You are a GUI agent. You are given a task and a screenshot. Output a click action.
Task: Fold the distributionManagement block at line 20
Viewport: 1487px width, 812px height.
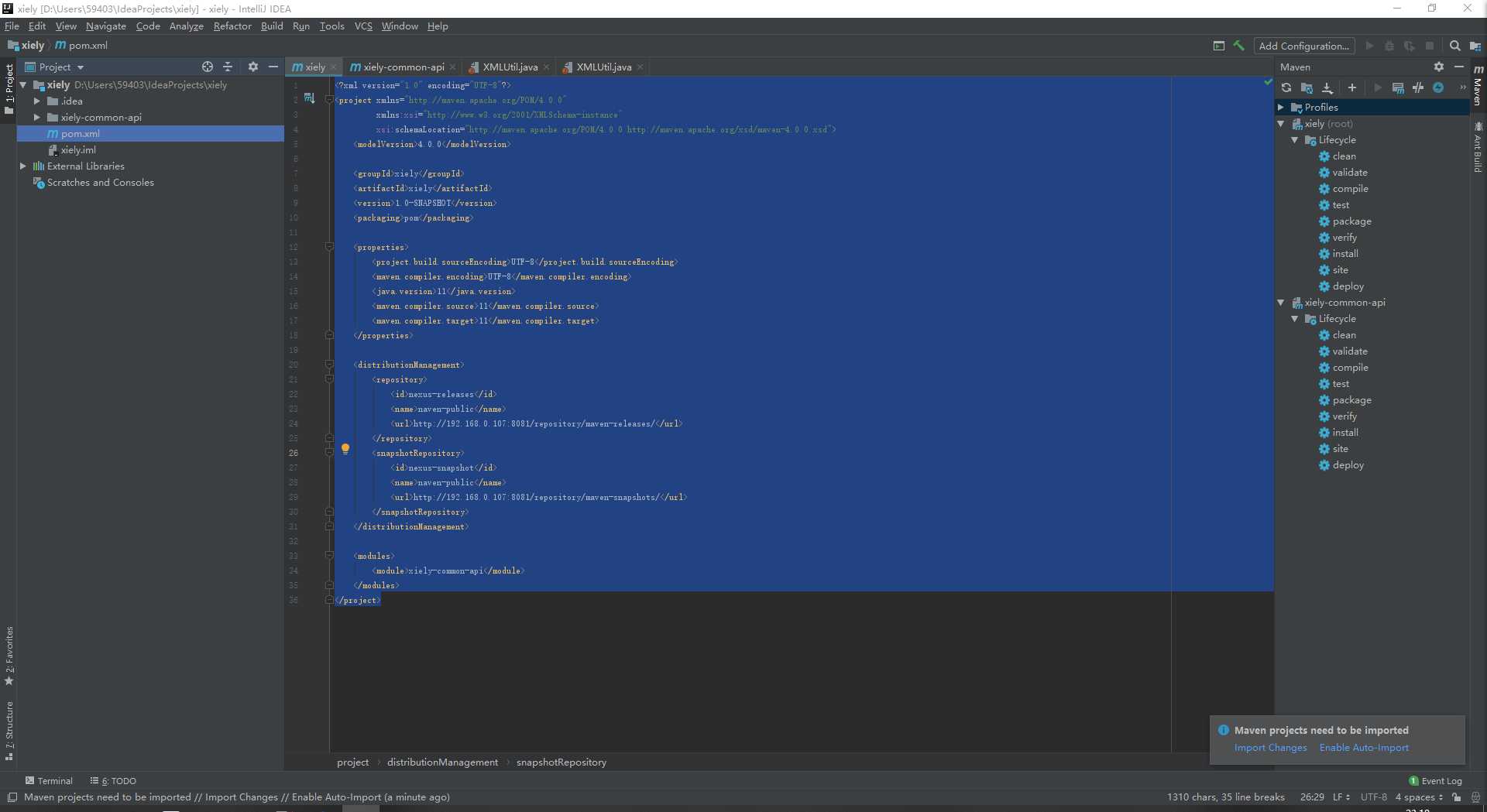tap(329, 365)
